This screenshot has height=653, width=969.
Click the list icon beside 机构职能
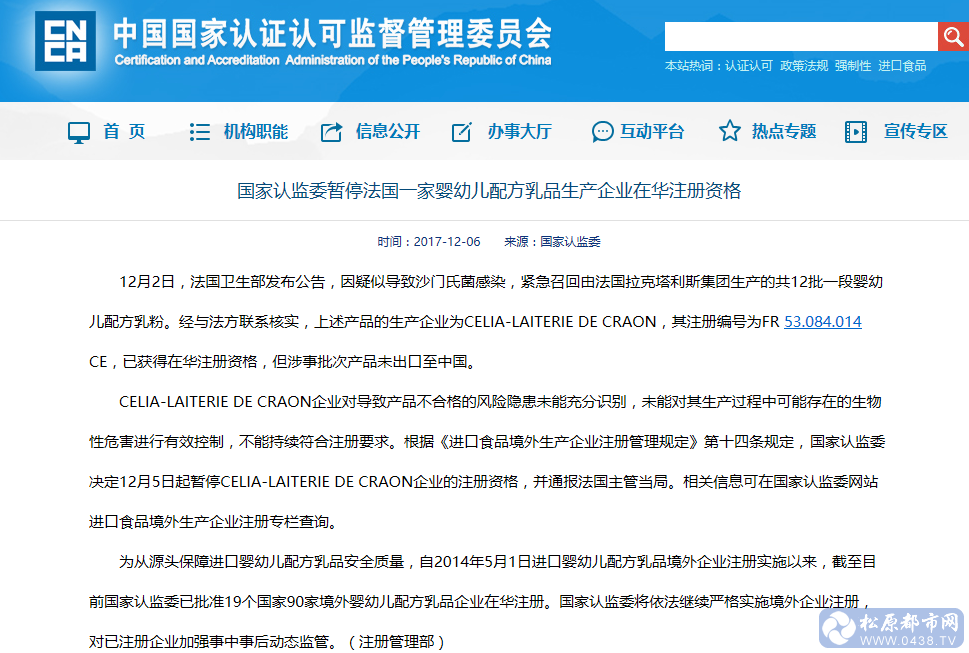pyautogui.click(x=200, y=132)
